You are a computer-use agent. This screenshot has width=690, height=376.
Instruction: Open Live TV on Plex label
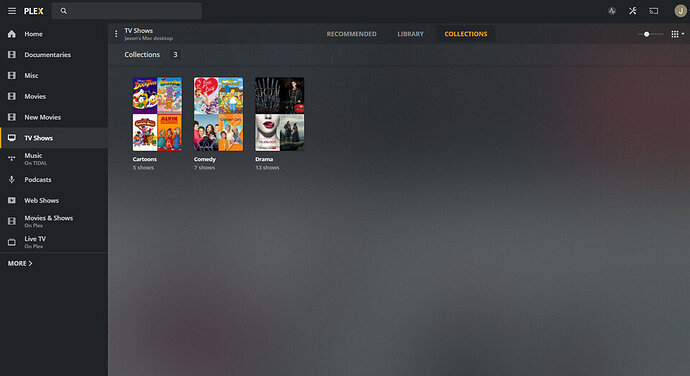(35, 242)
